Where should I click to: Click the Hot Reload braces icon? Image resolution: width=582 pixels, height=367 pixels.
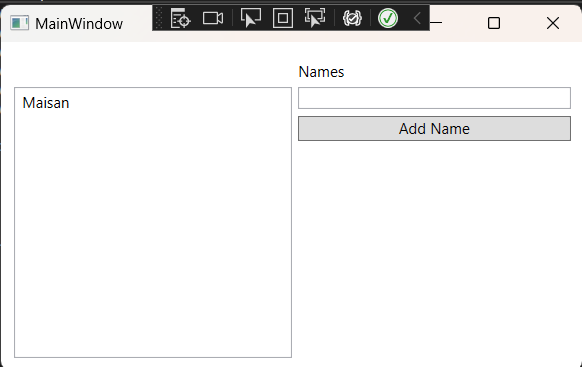click(352, 18)
